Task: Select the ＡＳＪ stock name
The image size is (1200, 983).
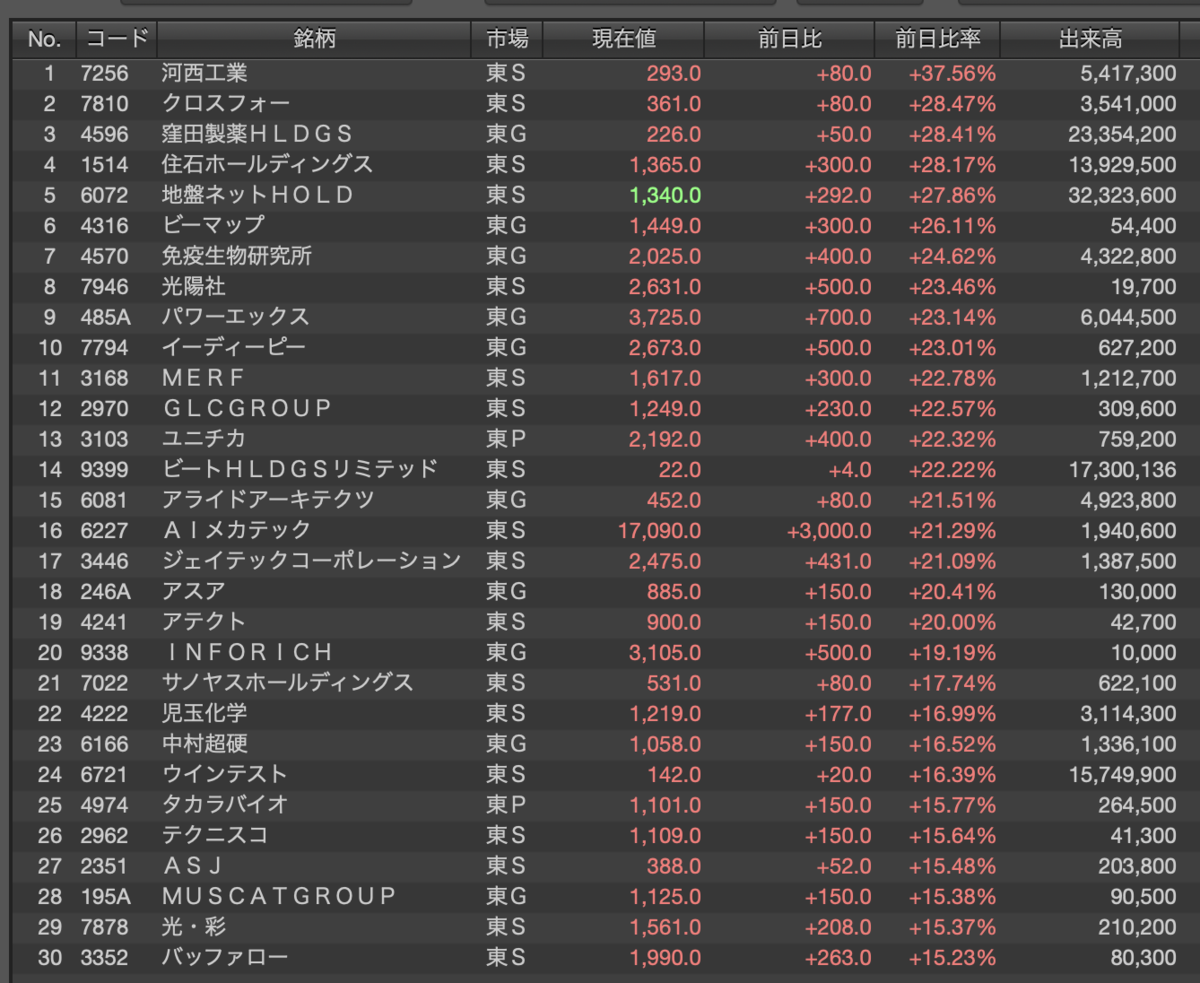Action: point(192,866)
